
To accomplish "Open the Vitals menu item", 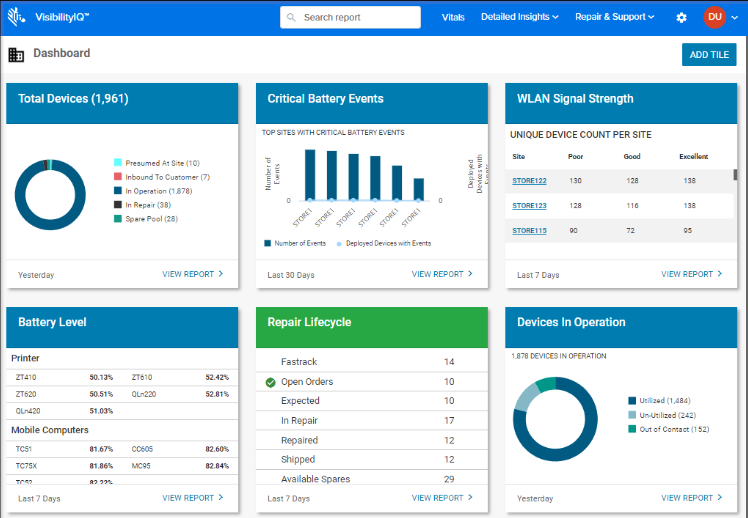I will coord(453,17).
